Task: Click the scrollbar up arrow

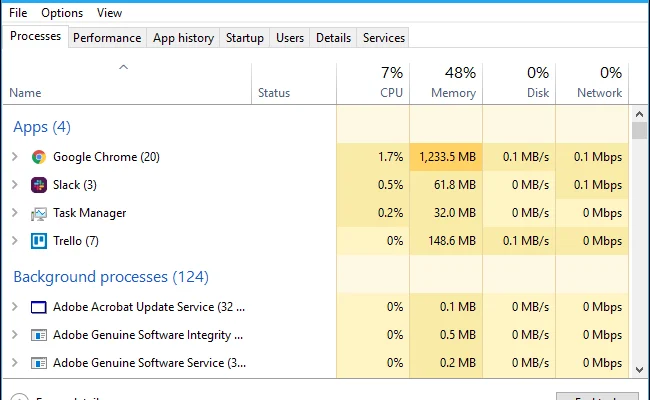Action: click(639, 114)
